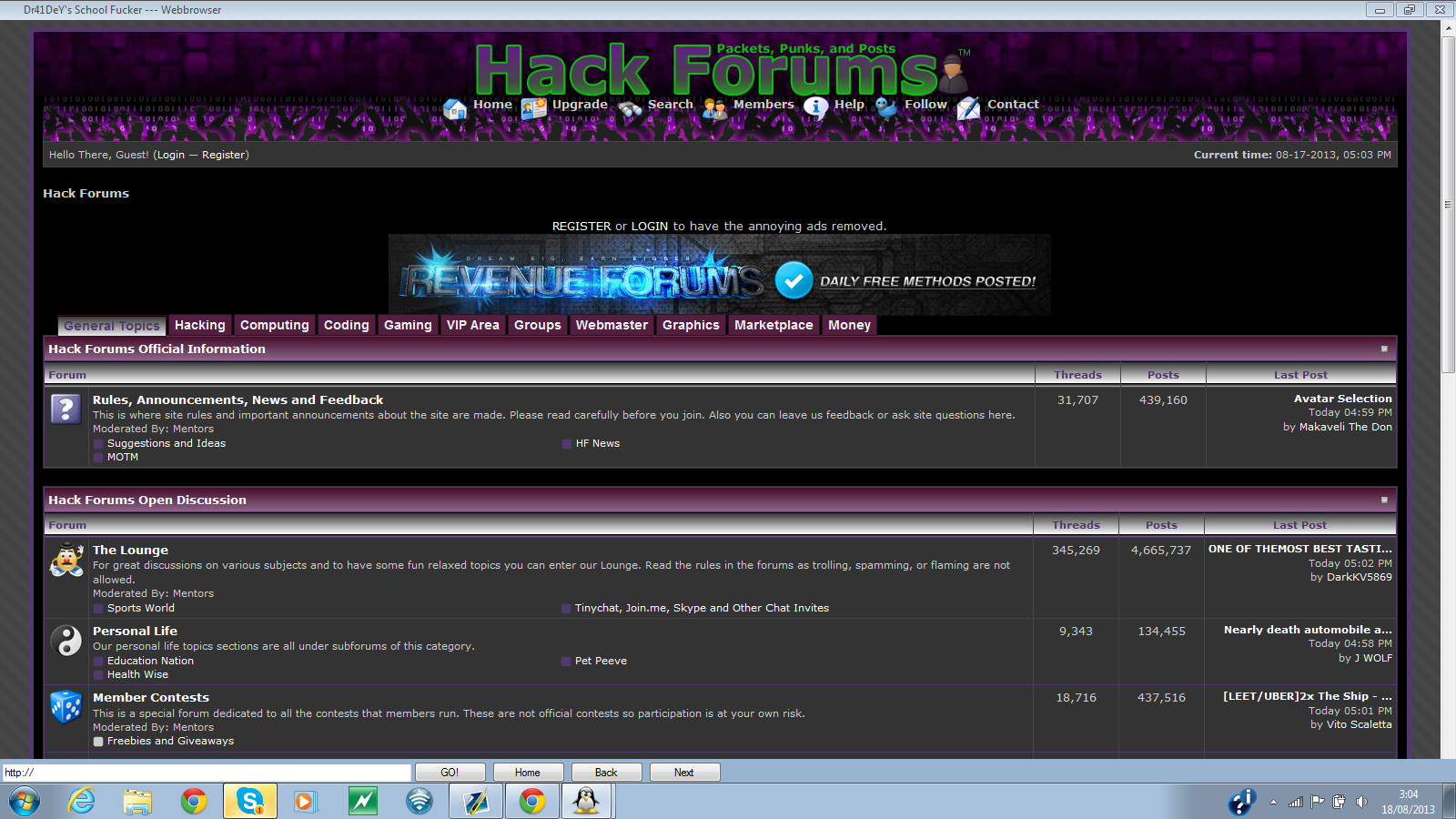
Task: Click the Hack Forums breadcrumb text
Action: coord(86,193)
